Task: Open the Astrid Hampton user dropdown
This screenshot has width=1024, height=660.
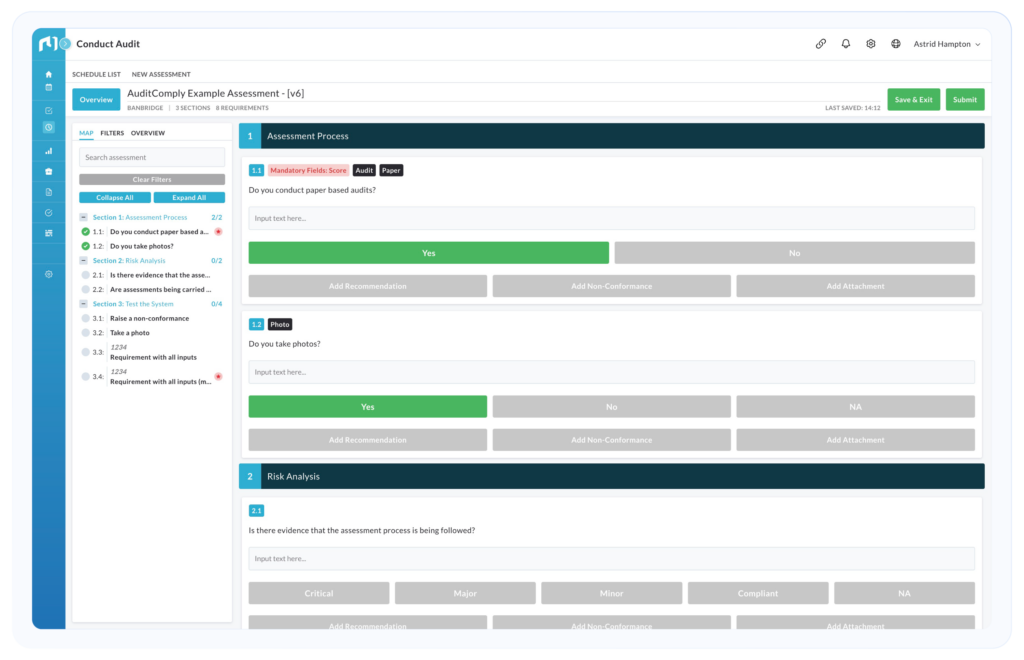Action: tap(946, 44)
